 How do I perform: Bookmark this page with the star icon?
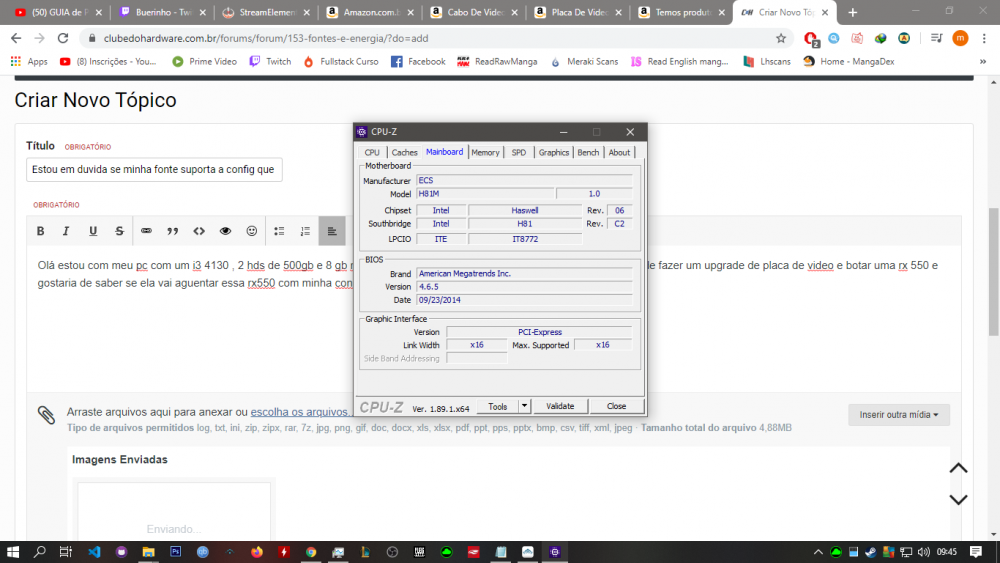coord(781,38)
